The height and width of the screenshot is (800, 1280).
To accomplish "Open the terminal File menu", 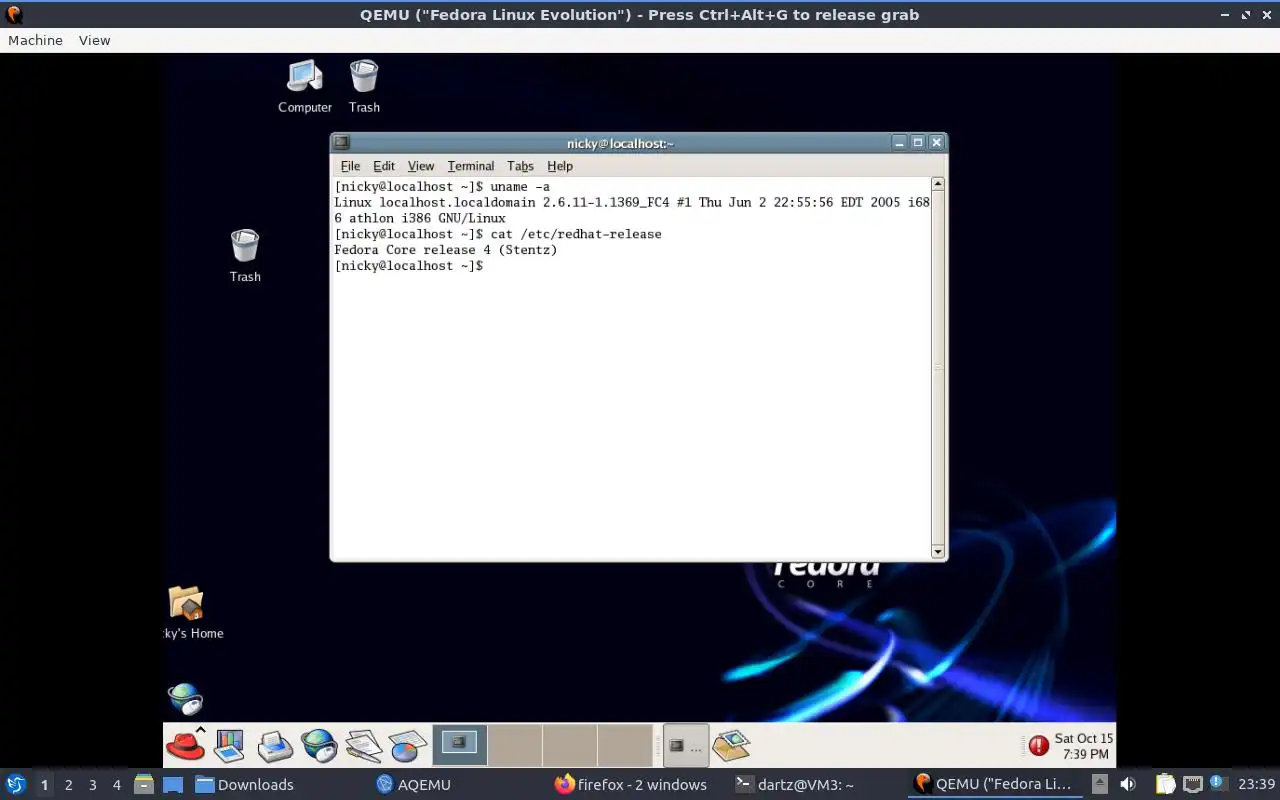I will (350, 166).
